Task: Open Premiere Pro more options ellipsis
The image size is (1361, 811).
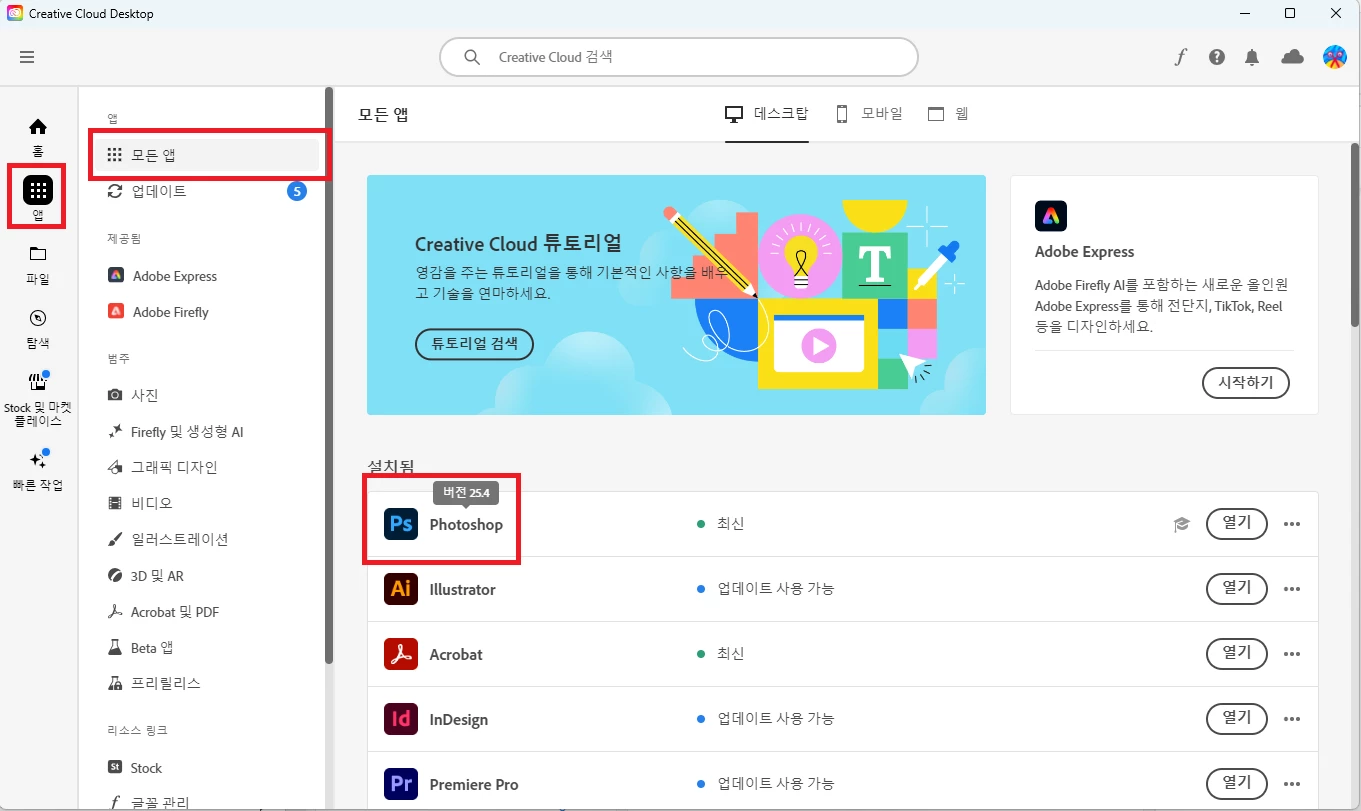Action: click(x=1292, y=784)
